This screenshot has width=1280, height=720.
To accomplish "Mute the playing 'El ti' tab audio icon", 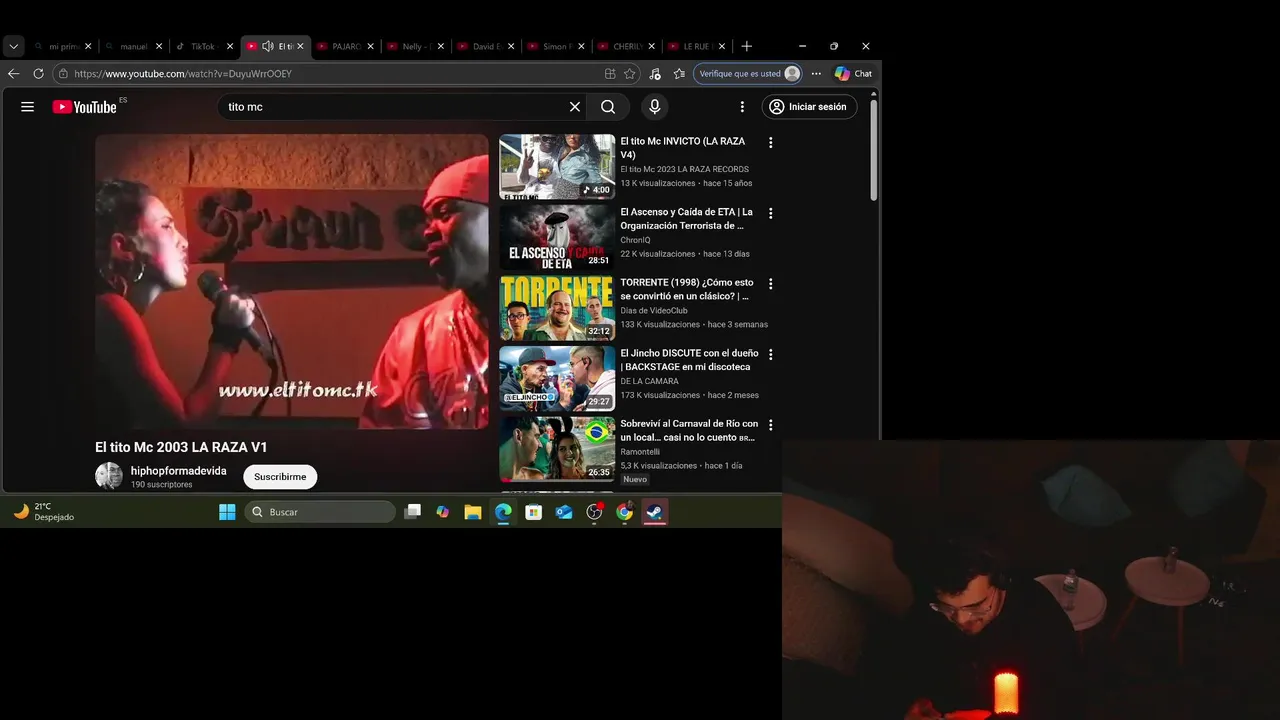I will [268, 46].
